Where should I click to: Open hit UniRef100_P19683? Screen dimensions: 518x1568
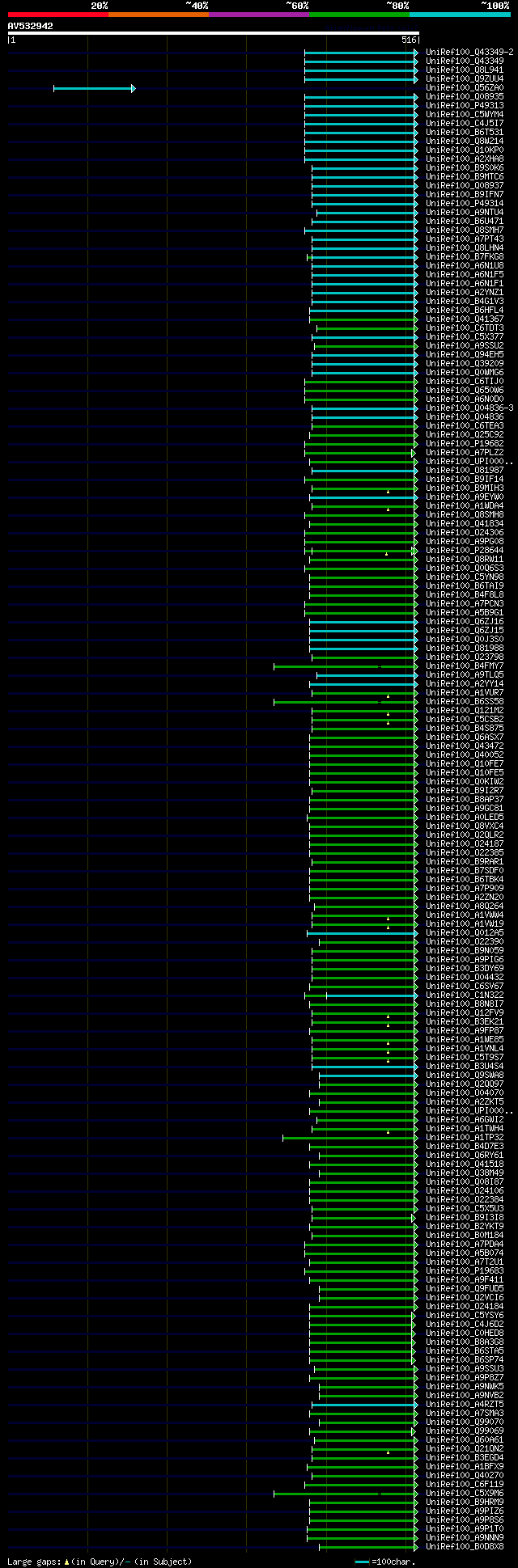[465, 1271]
